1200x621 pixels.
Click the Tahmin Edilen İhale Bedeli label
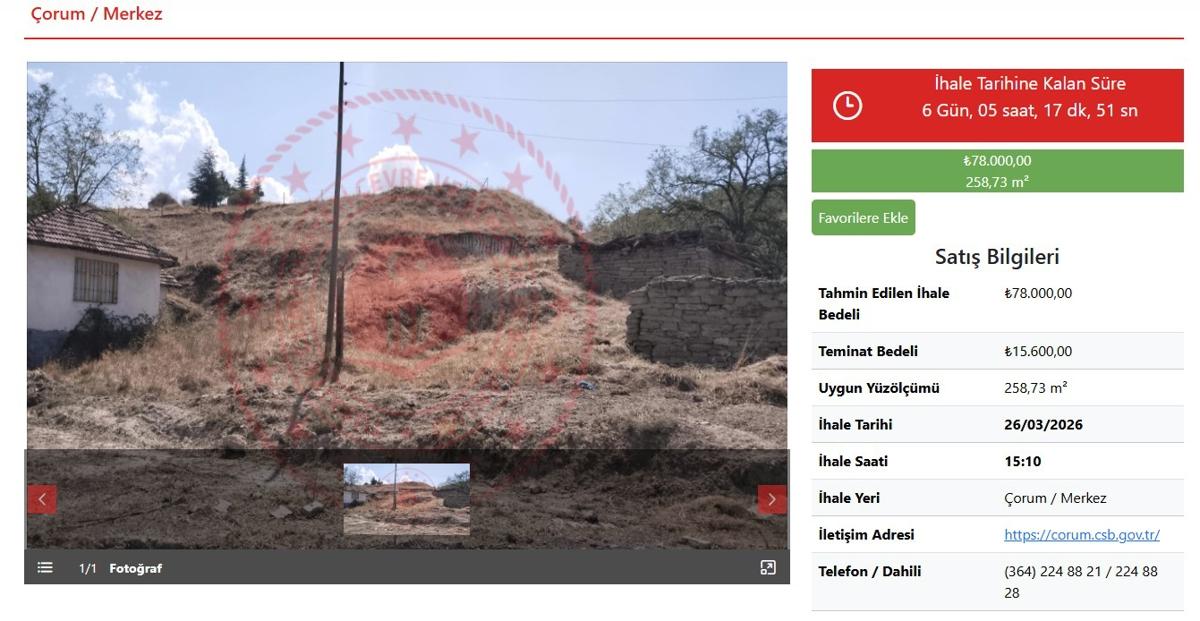point(883,303)
